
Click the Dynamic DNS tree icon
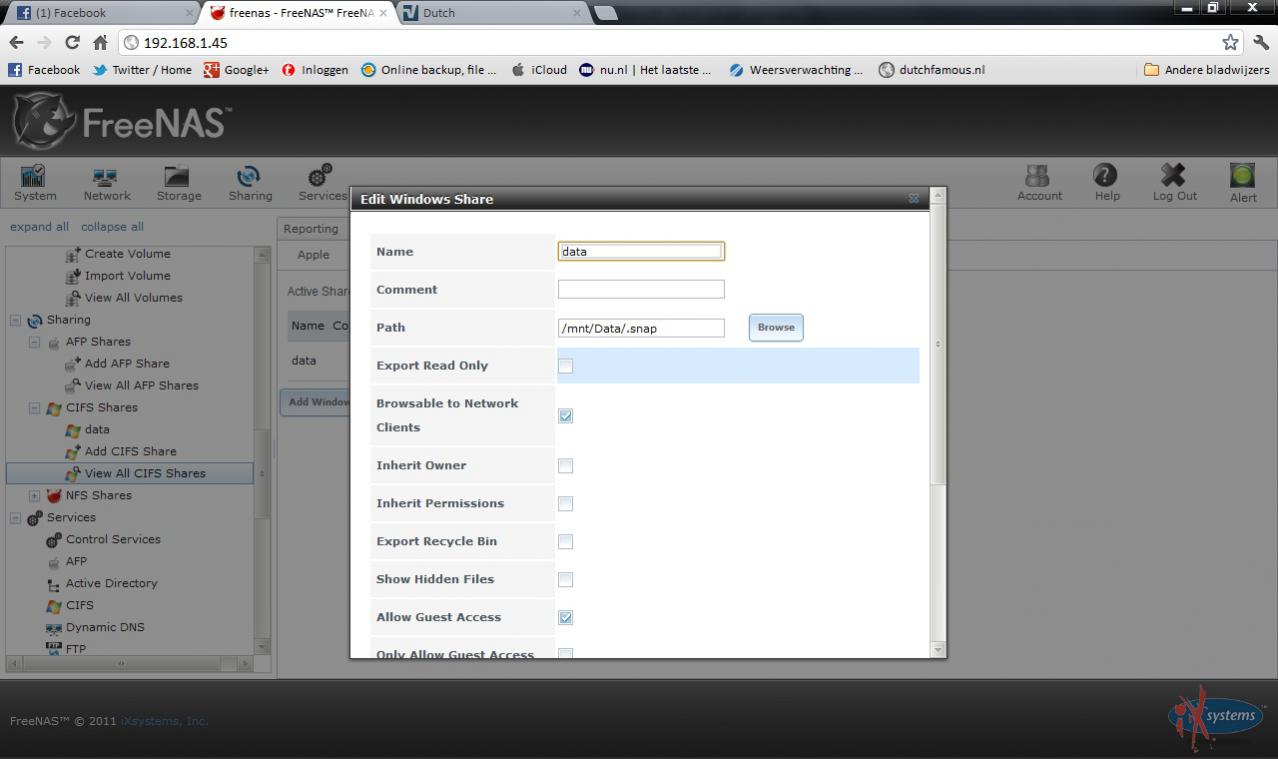point(54,628)
